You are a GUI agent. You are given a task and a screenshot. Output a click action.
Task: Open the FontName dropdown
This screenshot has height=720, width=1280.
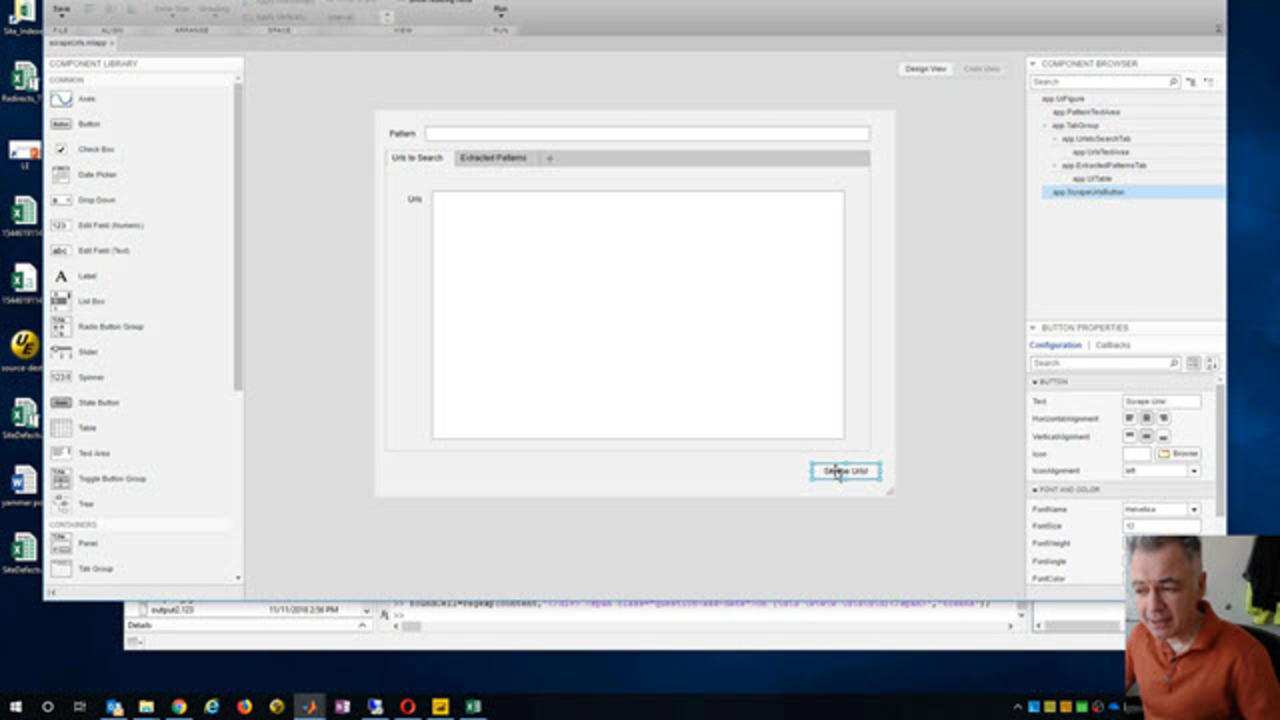1193,509
